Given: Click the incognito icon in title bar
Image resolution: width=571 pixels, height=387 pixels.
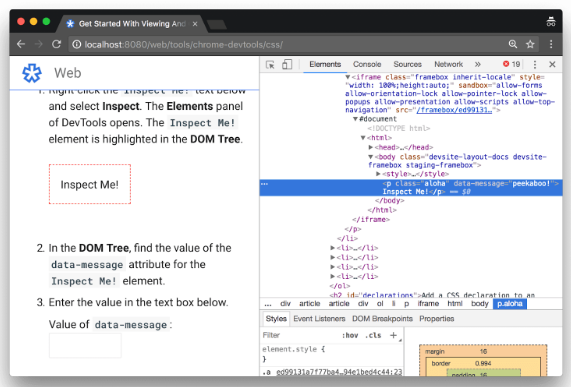Looking at the screenshot, I should pos(551,22).
